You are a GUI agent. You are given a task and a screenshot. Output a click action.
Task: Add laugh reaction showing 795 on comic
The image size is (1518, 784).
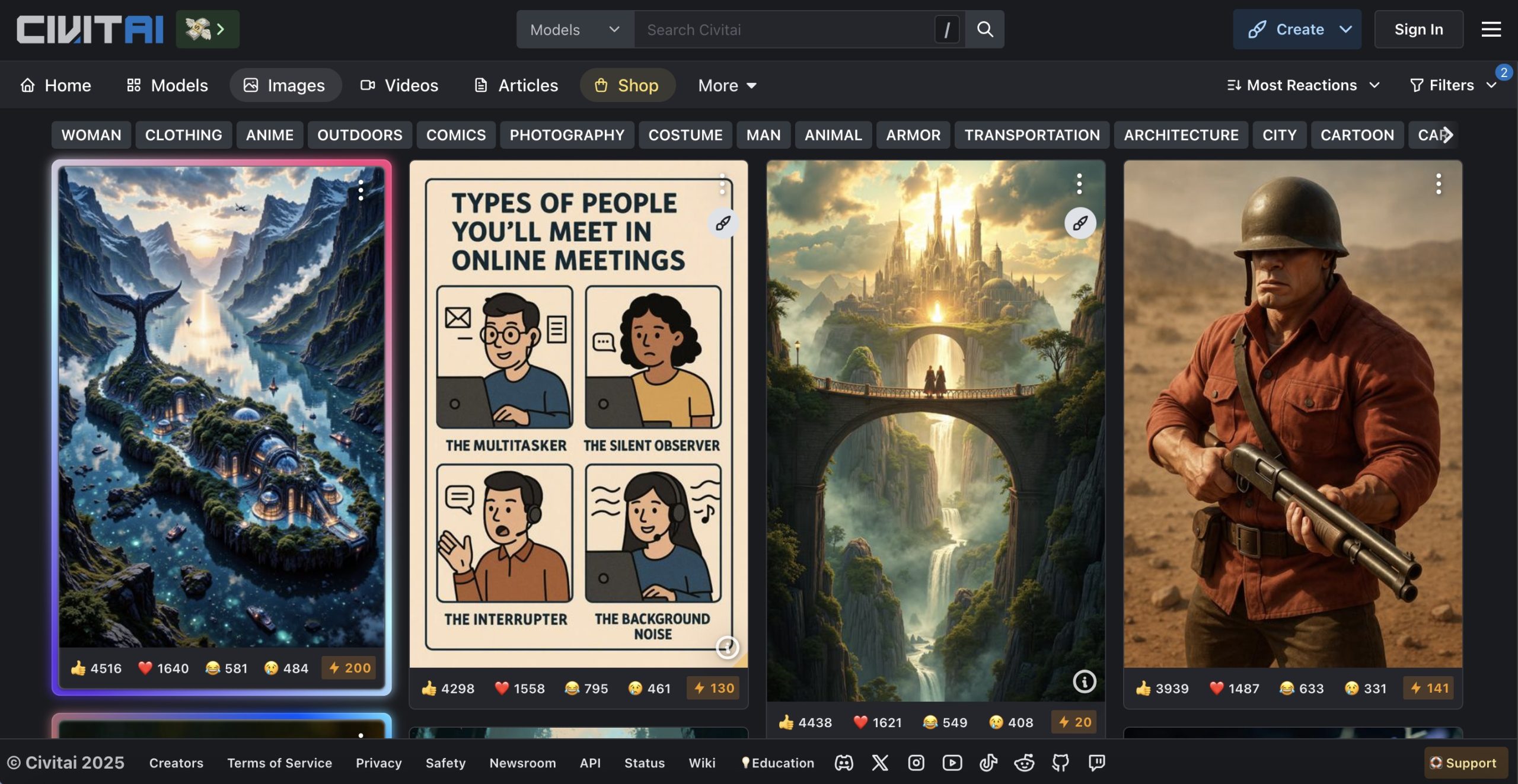586,688
